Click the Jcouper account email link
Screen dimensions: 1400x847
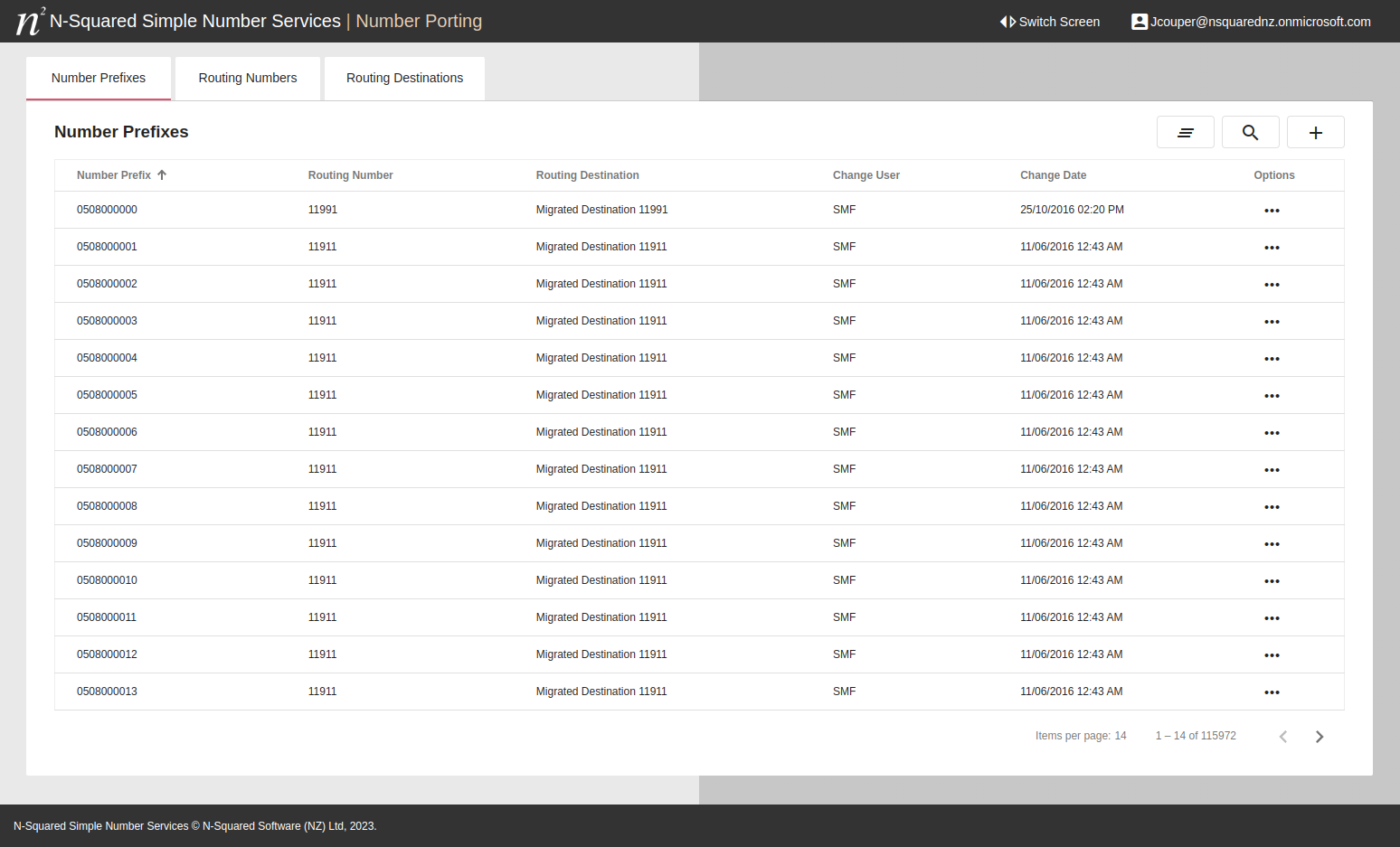[x=1260, y=22]
